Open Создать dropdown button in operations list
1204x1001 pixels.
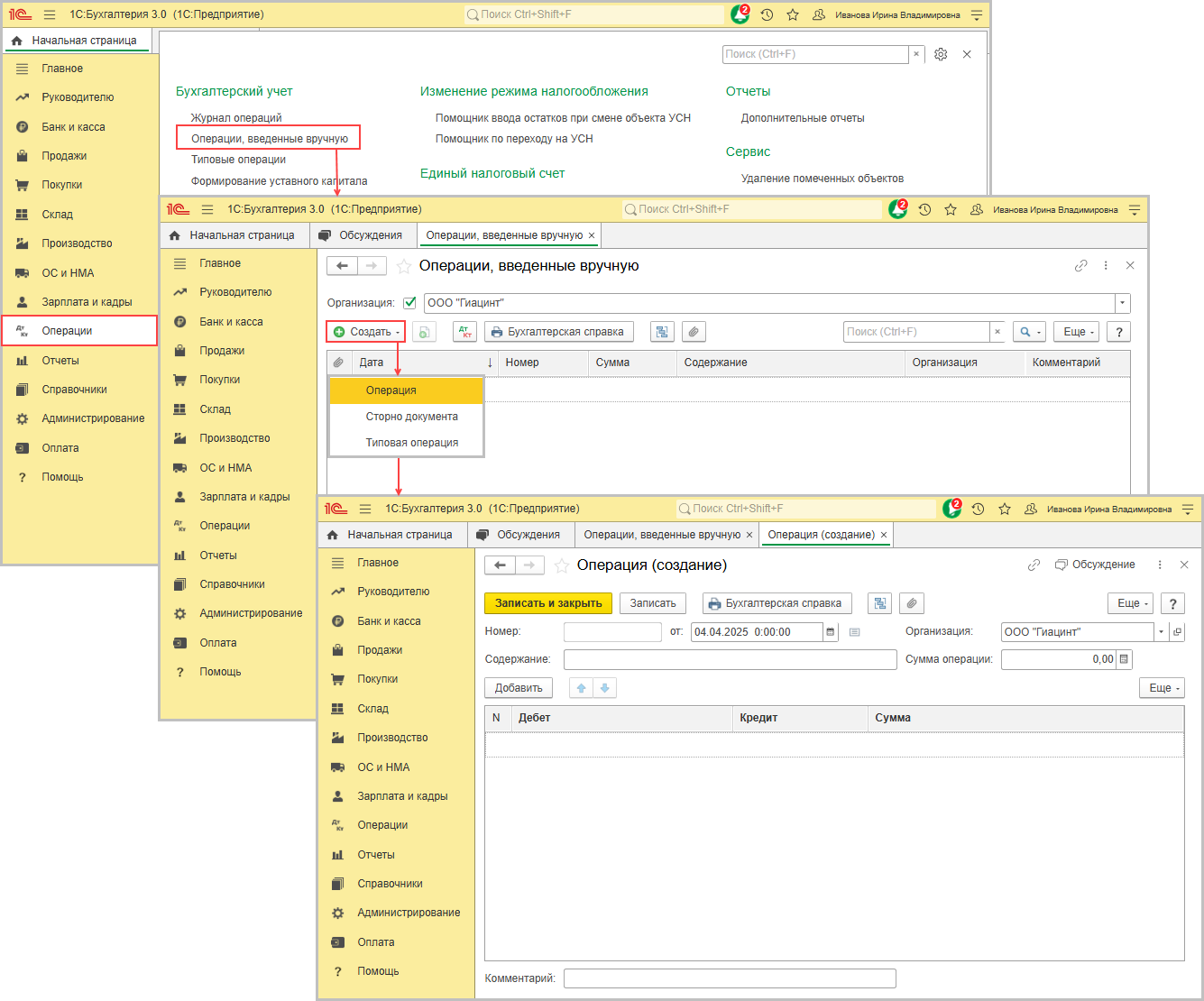[x=366, y=332]
